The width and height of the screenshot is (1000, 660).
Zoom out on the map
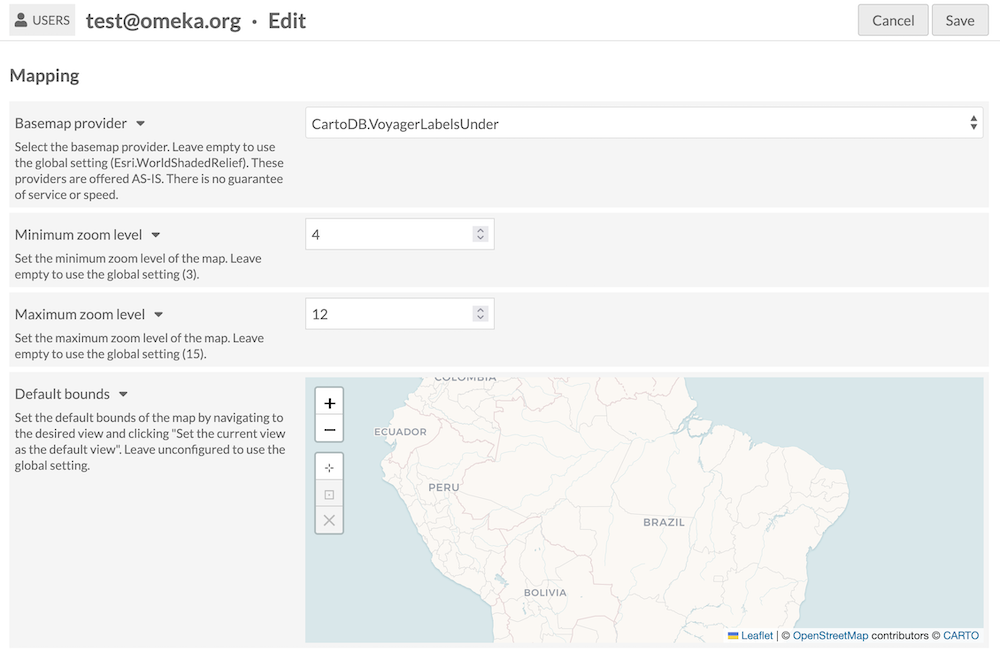(329, 429)
